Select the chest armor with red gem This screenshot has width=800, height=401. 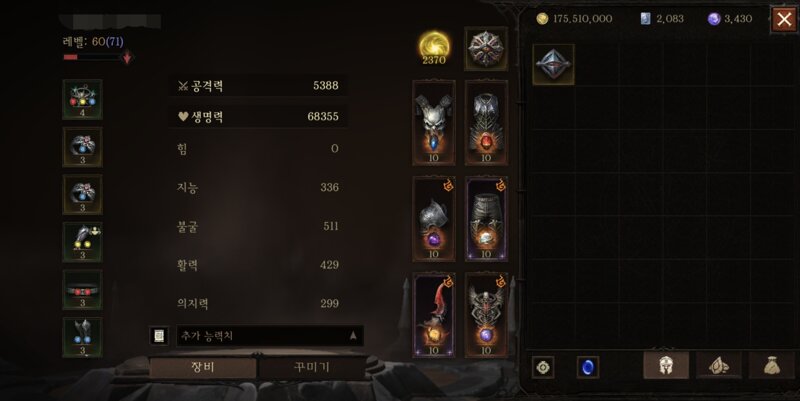pyautogui.click(x=486, y=122)
